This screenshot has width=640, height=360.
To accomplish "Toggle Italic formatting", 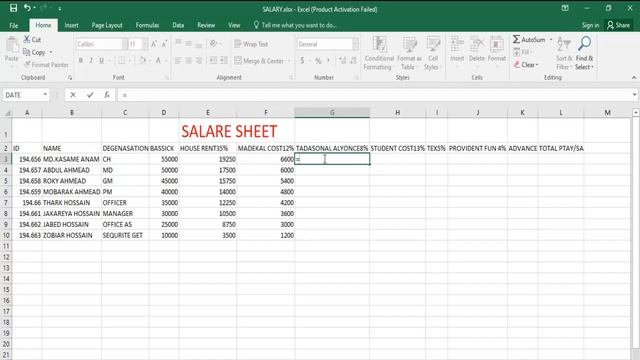I will coord(91,60).
